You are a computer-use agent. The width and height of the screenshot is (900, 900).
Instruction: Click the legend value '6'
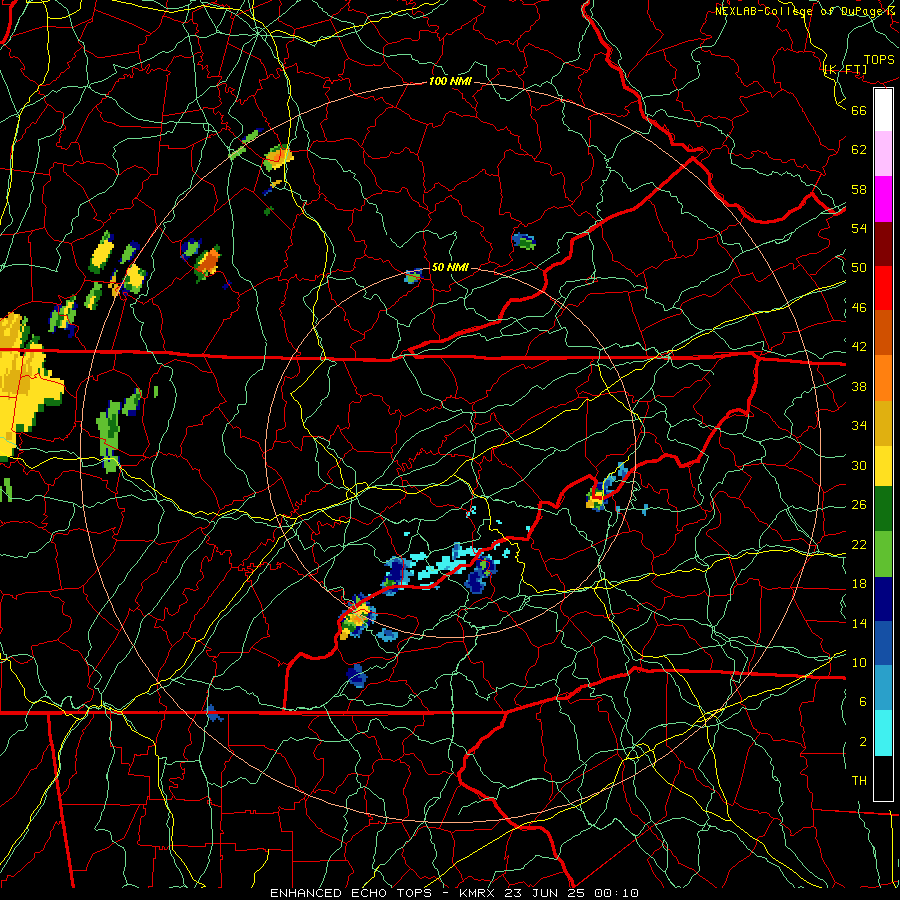863,702
